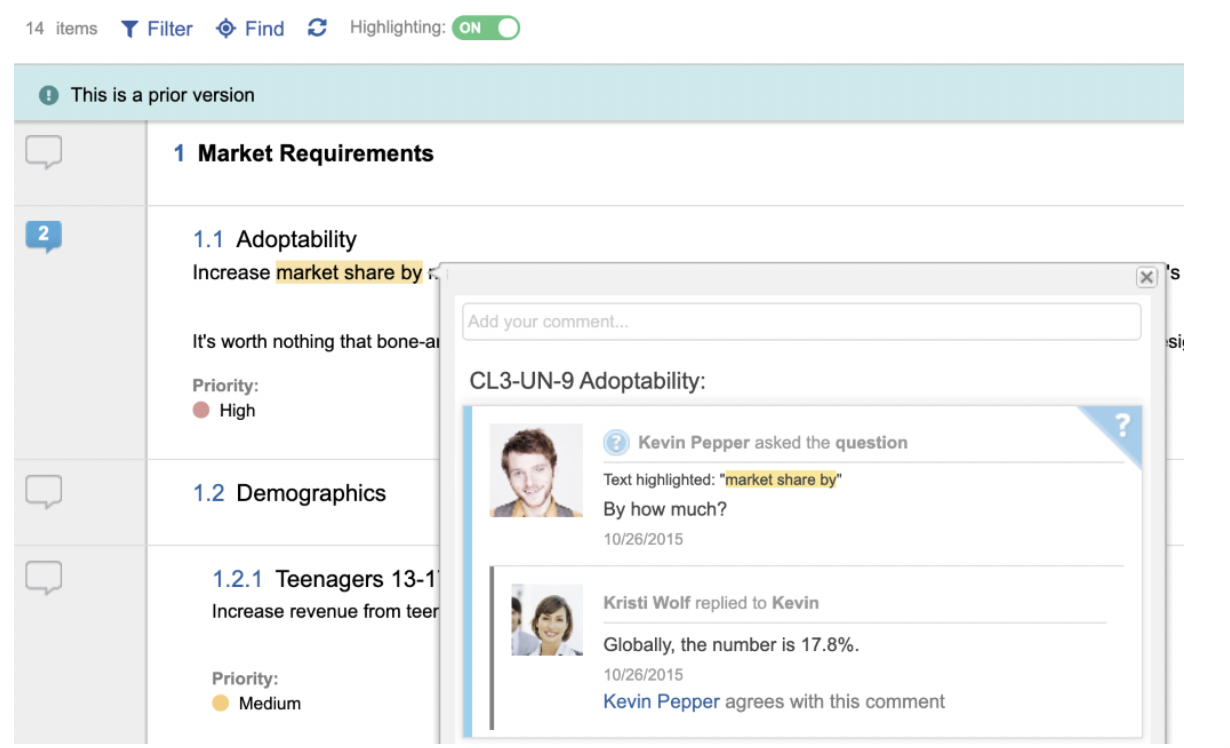This screenshot has height=748, width=1230.
Task: Click the red High priority dot
Action: [x=201, y=410]
